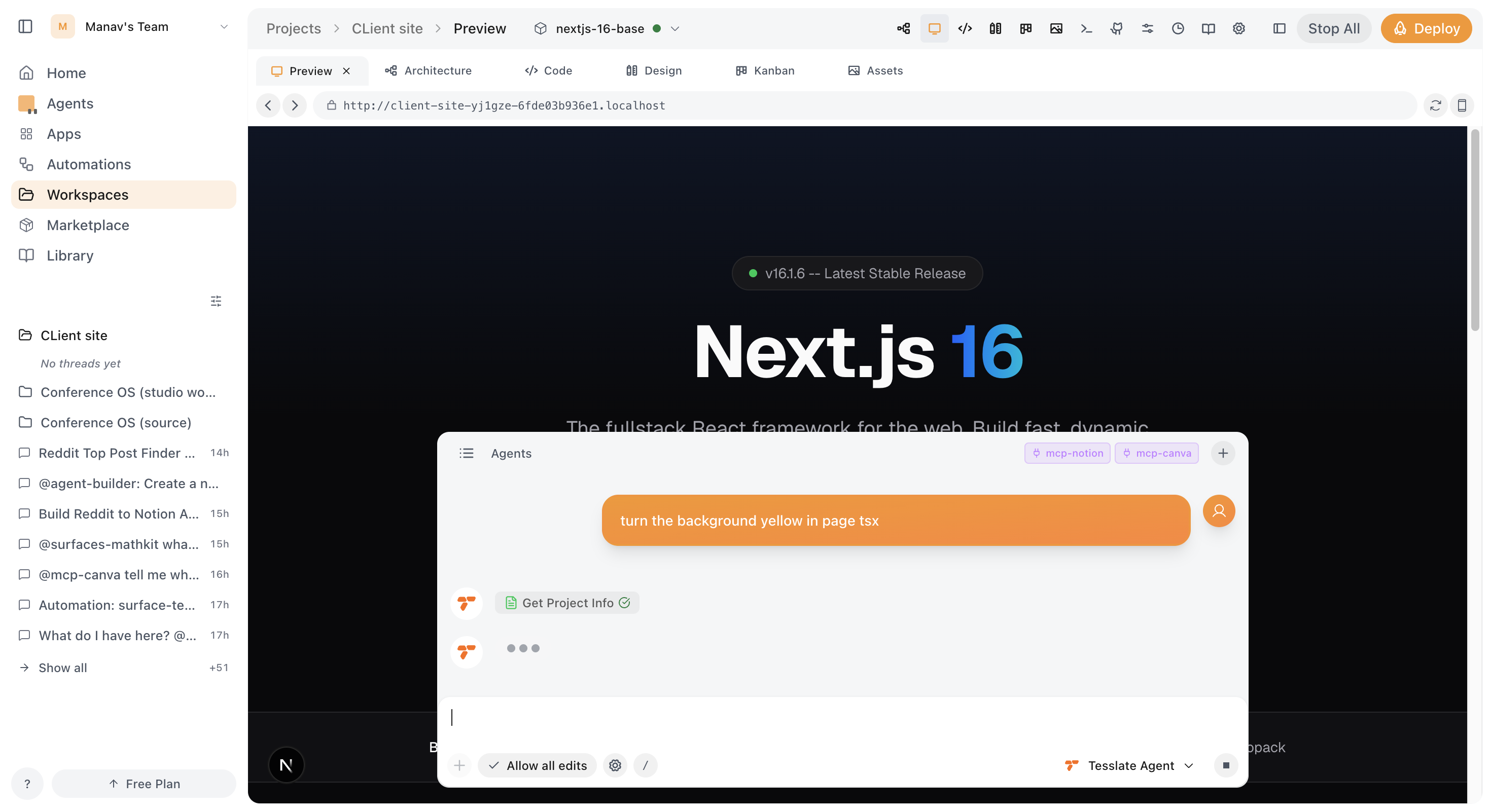
Task: Open the GitHub icon in top toolbar
Action: point(1117,28)
